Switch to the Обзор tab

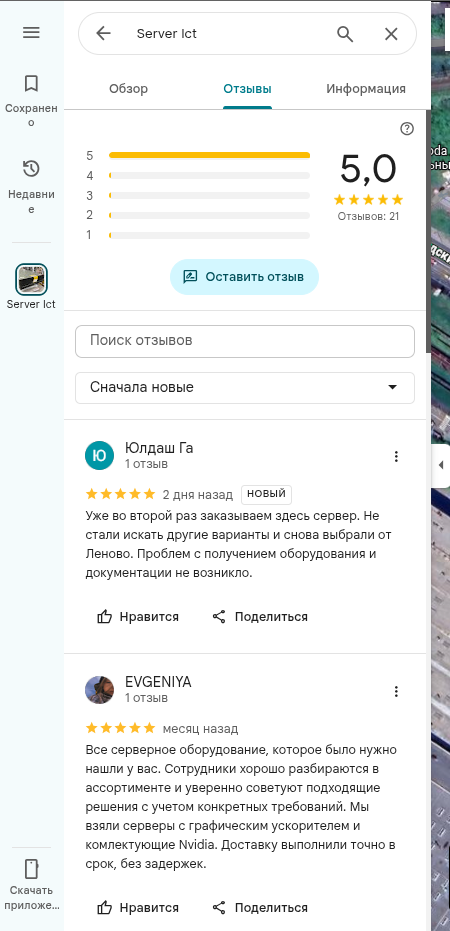[128, 89]
